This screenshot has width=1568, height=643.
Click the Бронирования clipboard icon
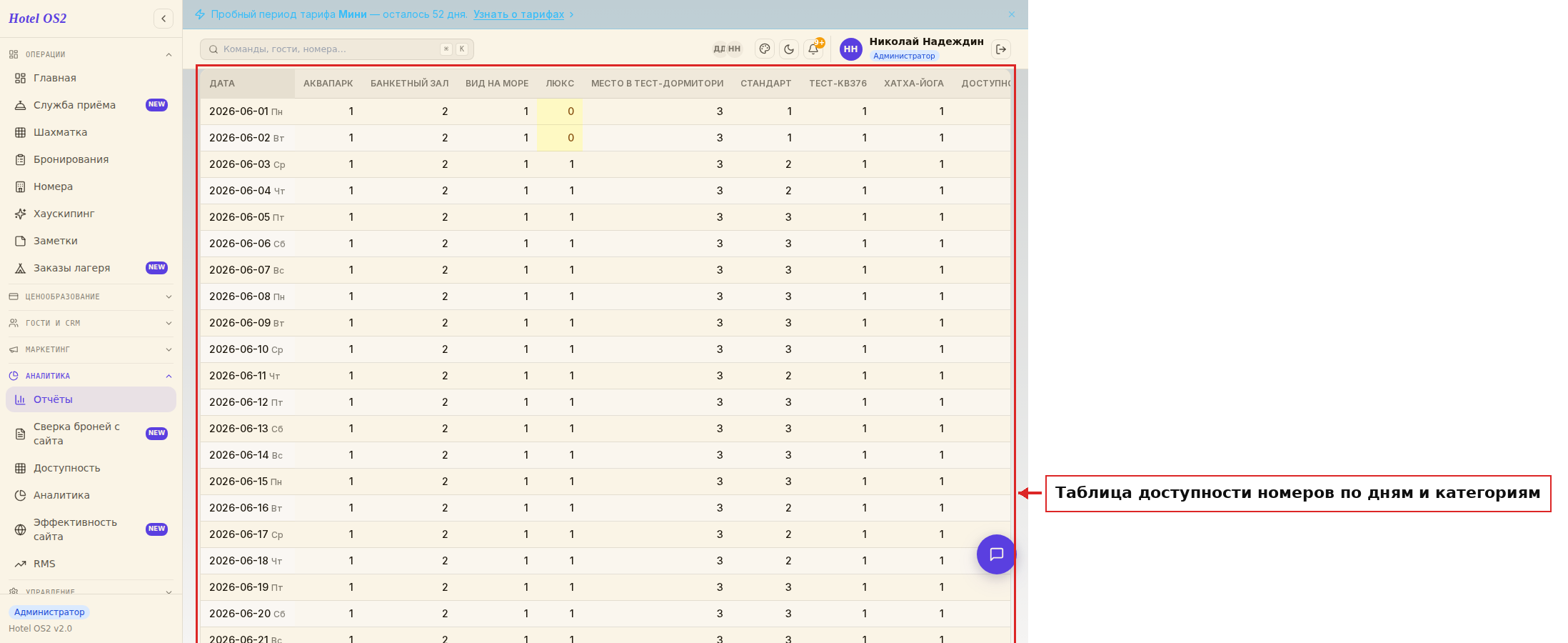pos(20,159)
